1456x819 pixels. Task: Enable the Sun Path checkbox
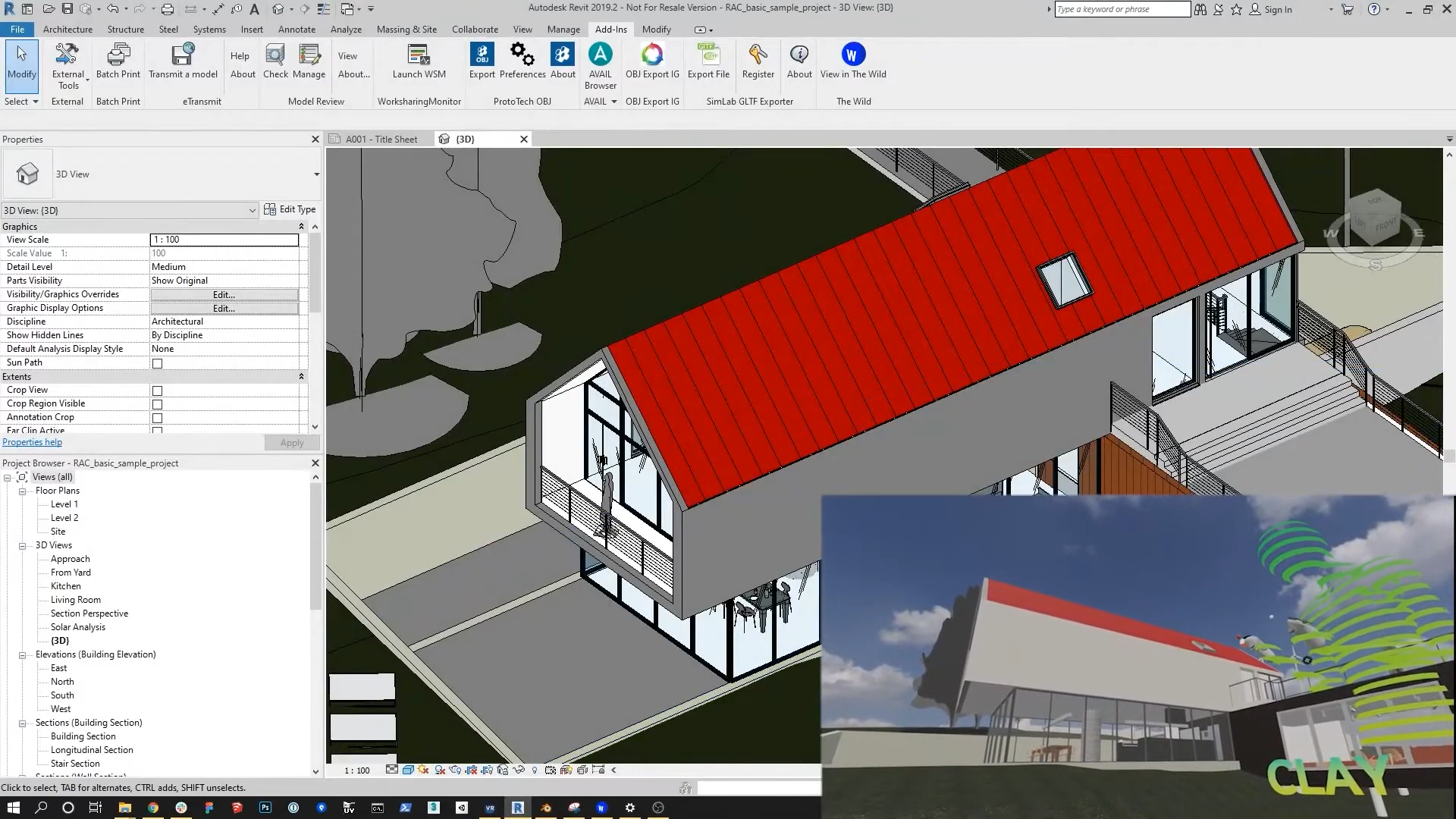click(x=158, y=364)
